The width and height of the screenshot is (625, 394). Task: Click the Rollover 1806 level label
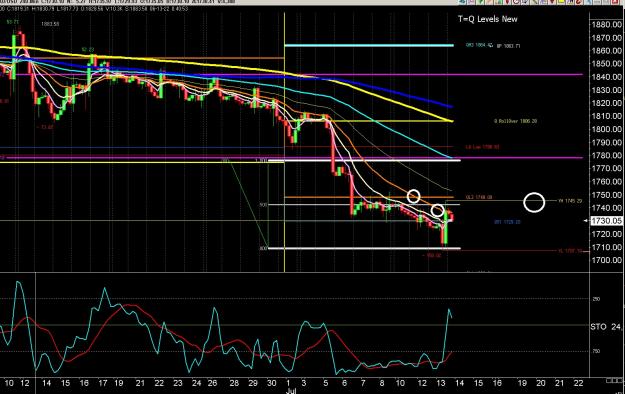pos(515,121)
